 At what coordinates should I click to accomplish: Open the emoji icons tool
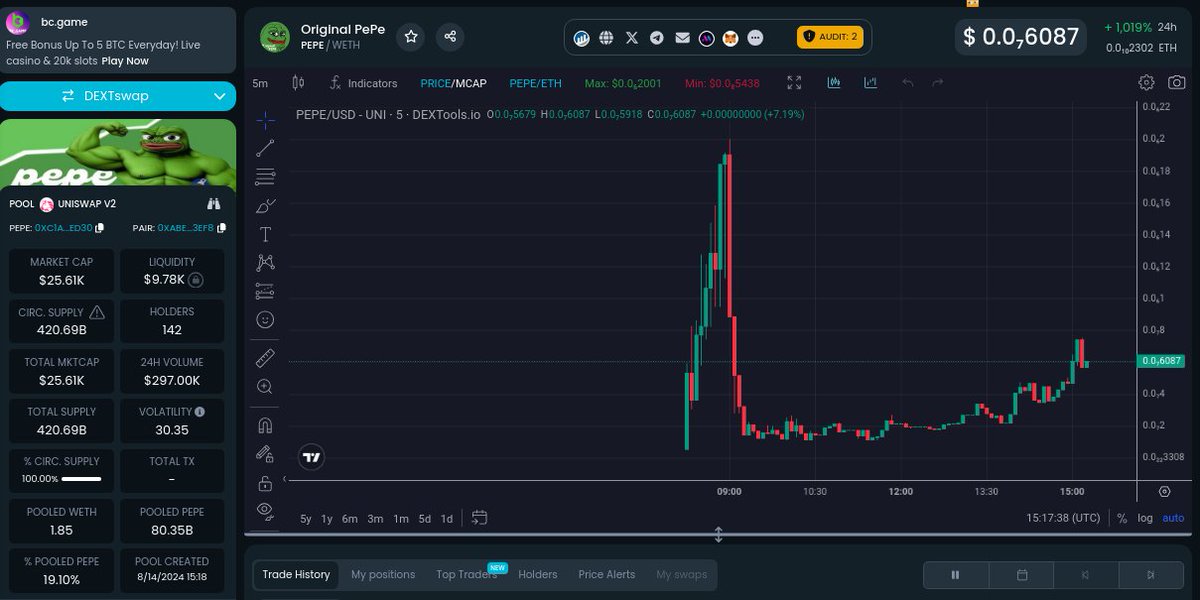pyautogui.click(x=265, y=320)
